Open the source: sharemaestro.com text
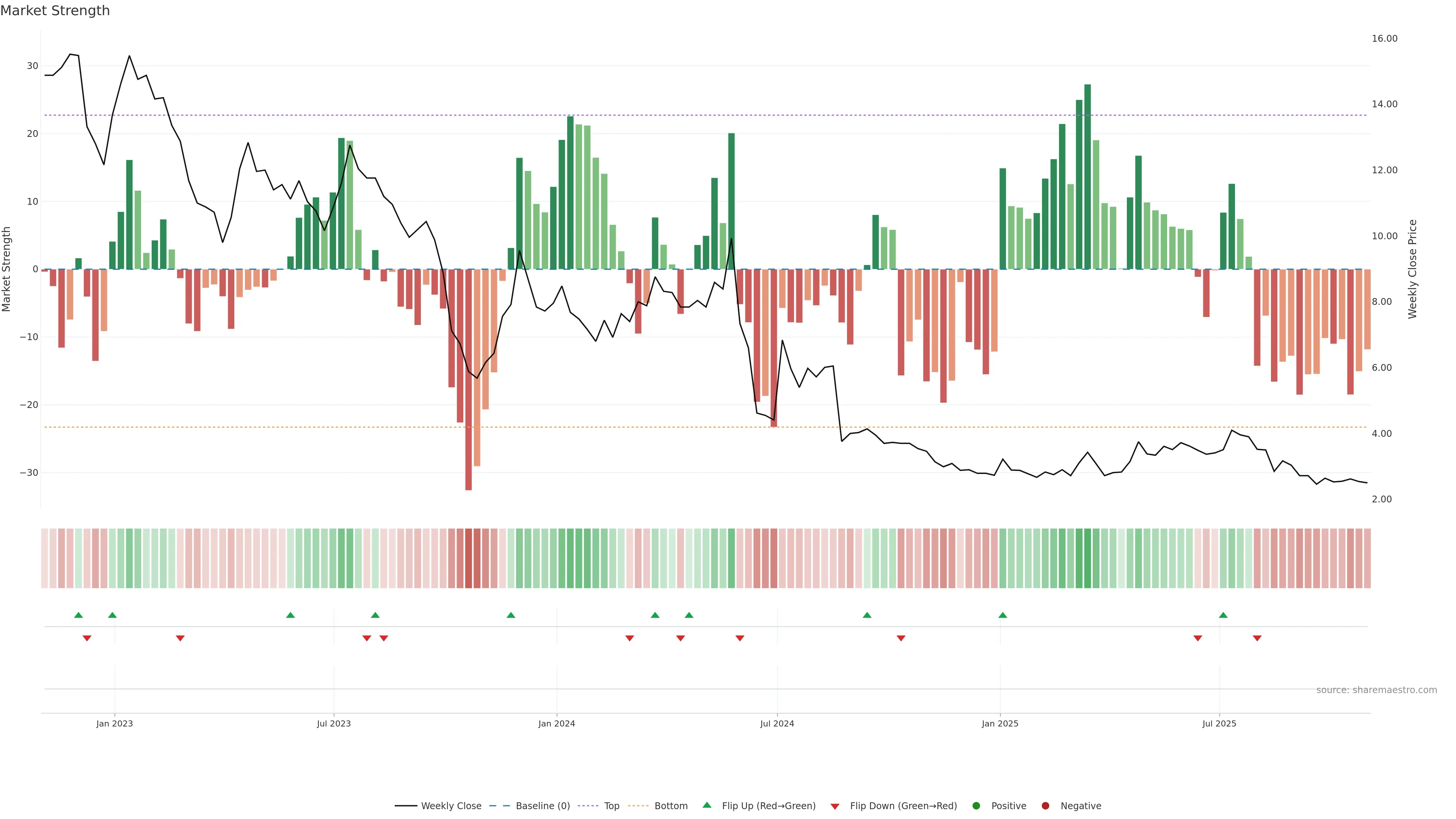The image size is (1456, 819). point(1376,690)
